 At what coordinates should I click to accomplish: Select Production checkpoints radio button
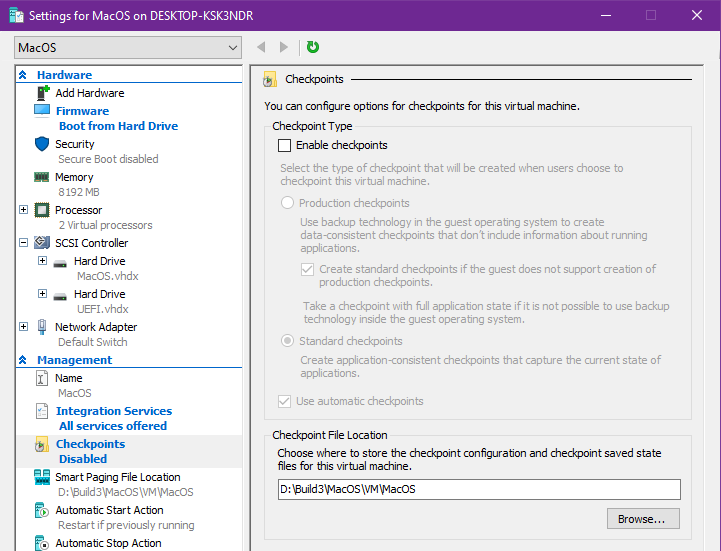point(288,203)
